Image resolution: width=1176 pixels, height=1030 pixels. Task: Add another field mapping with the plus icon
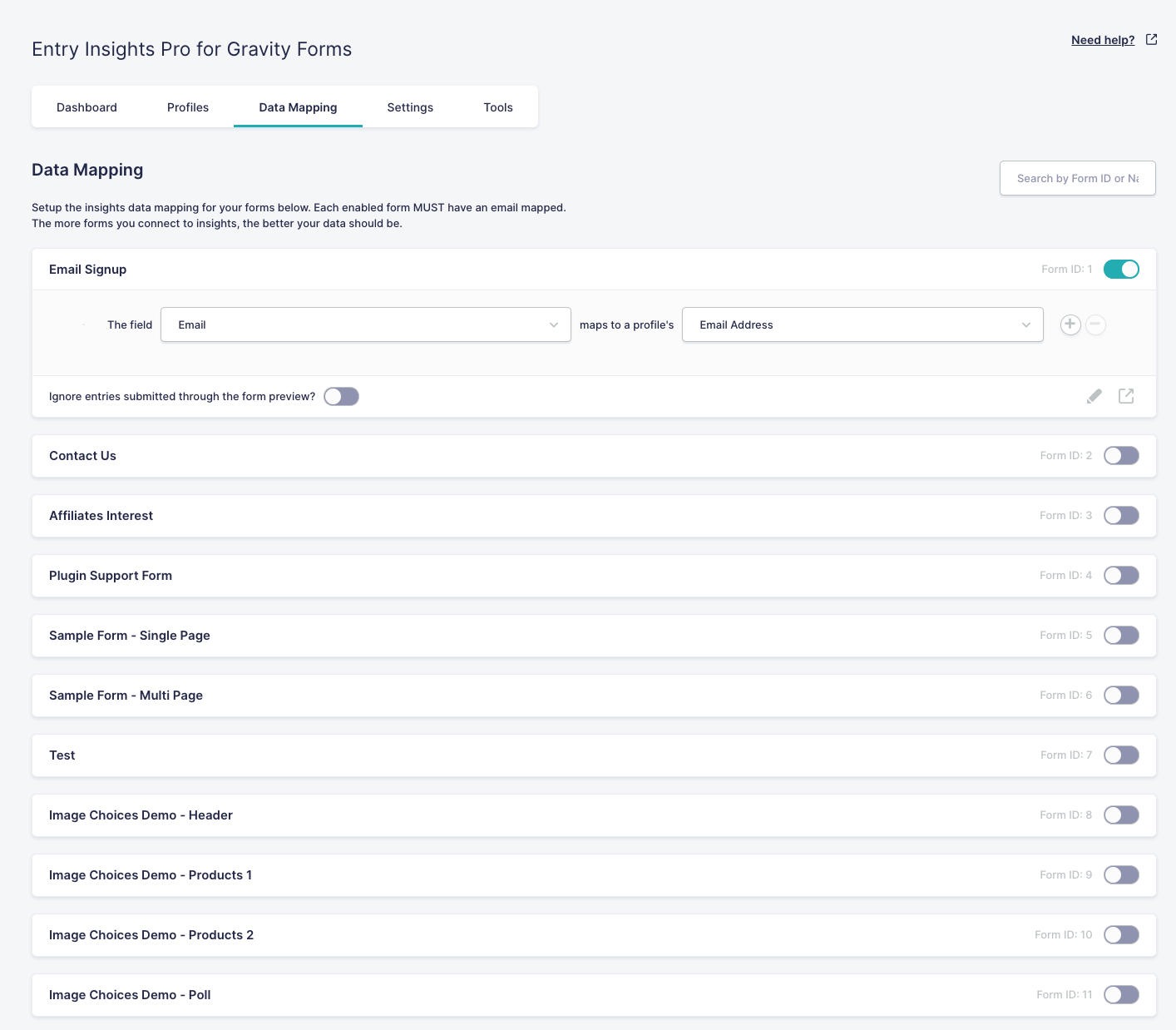(1070, 324)
